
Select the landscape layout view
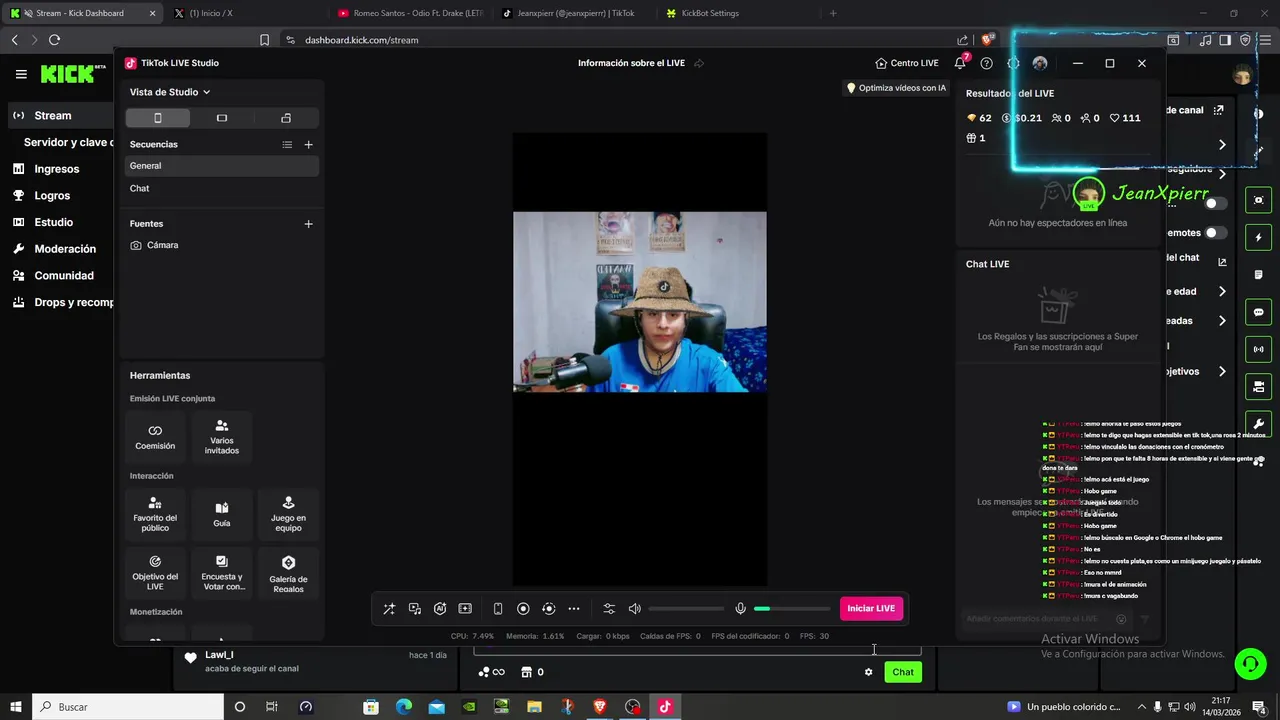(222, 118)
